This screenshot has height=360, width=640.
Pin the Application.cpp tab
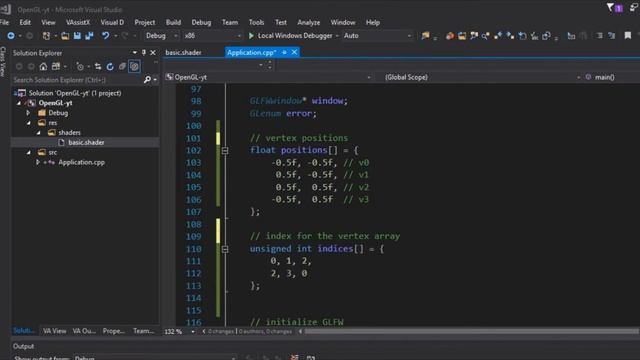284,52
